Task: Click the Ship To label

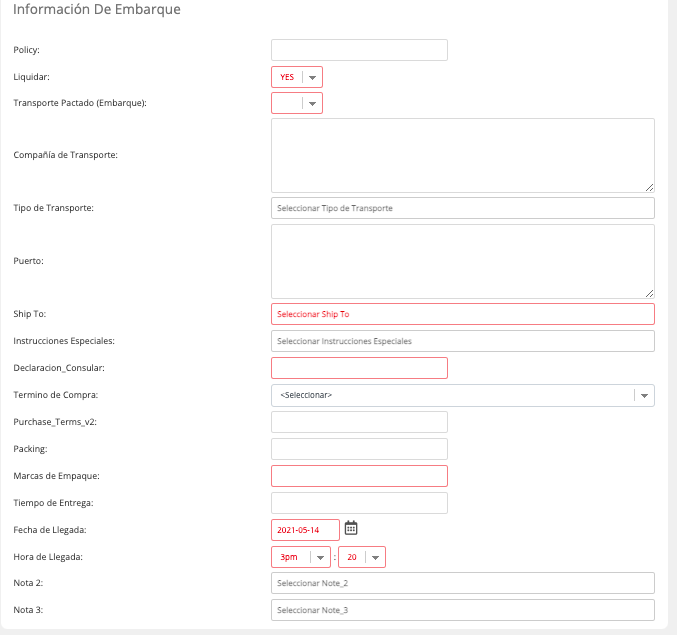Action: tap(30, 314)
